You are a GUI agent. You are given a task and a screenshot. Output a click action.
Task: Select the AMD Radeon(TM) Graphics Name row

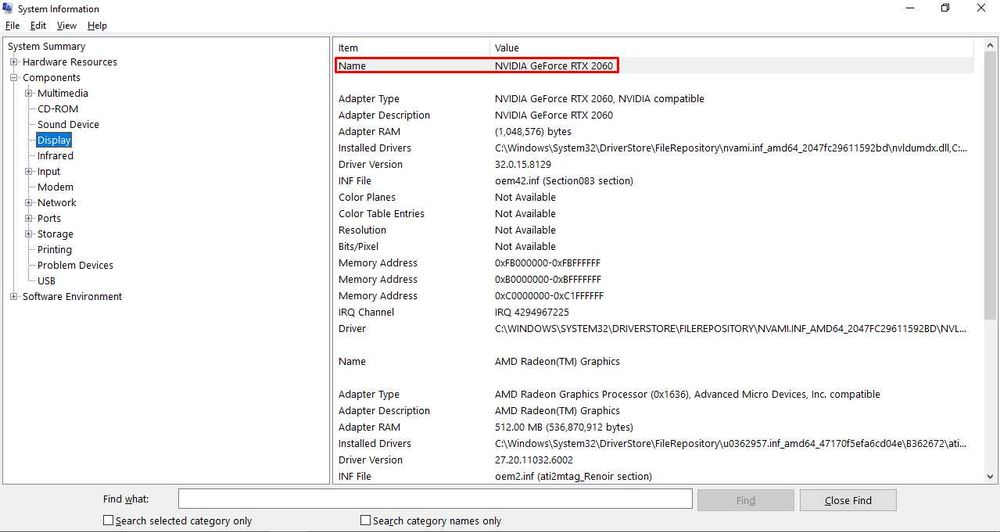654,362
